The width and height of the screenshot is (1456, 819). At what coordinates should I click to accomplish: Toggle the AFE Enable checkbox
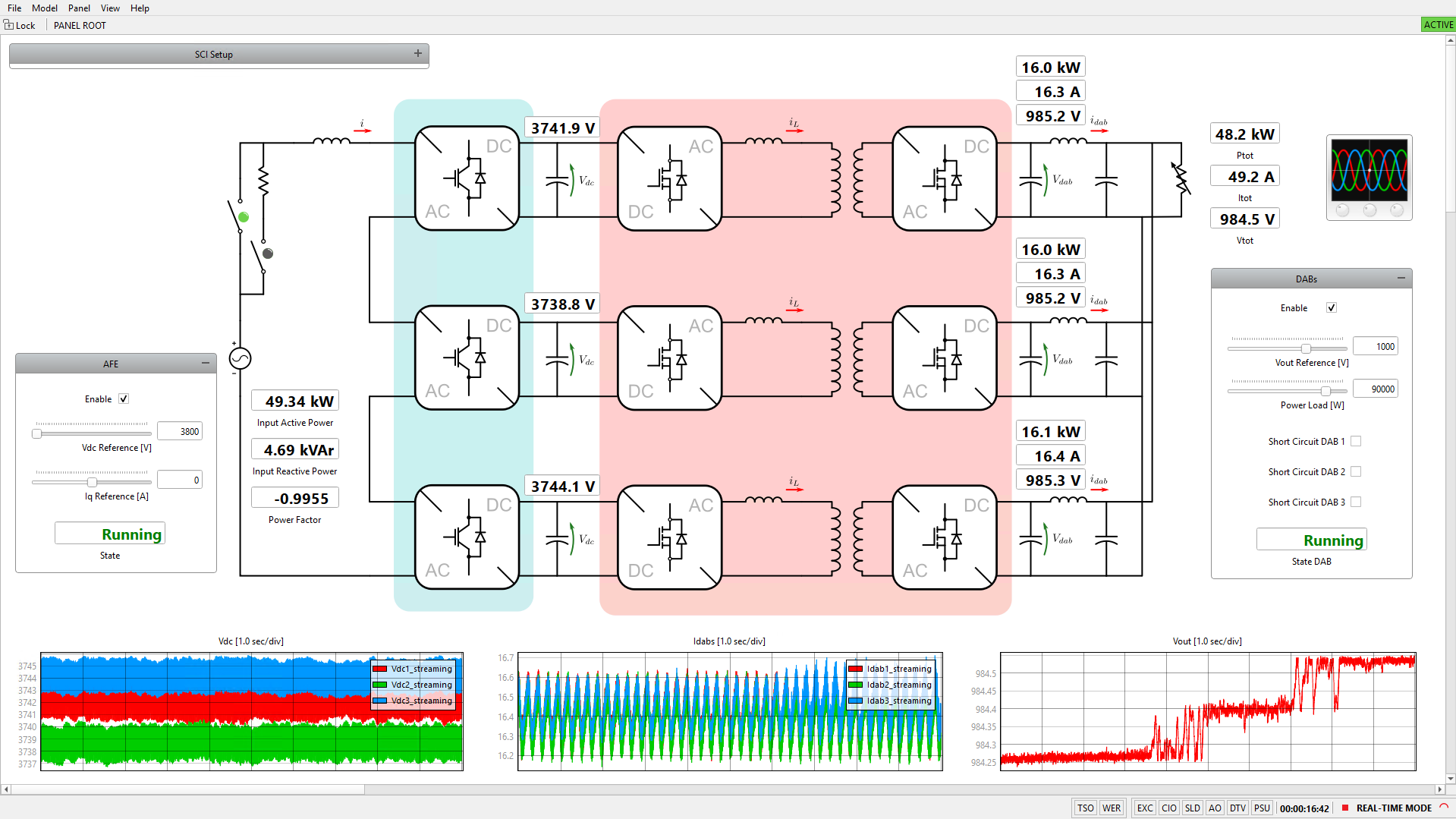pyautogui.click(x=124, y=399)
